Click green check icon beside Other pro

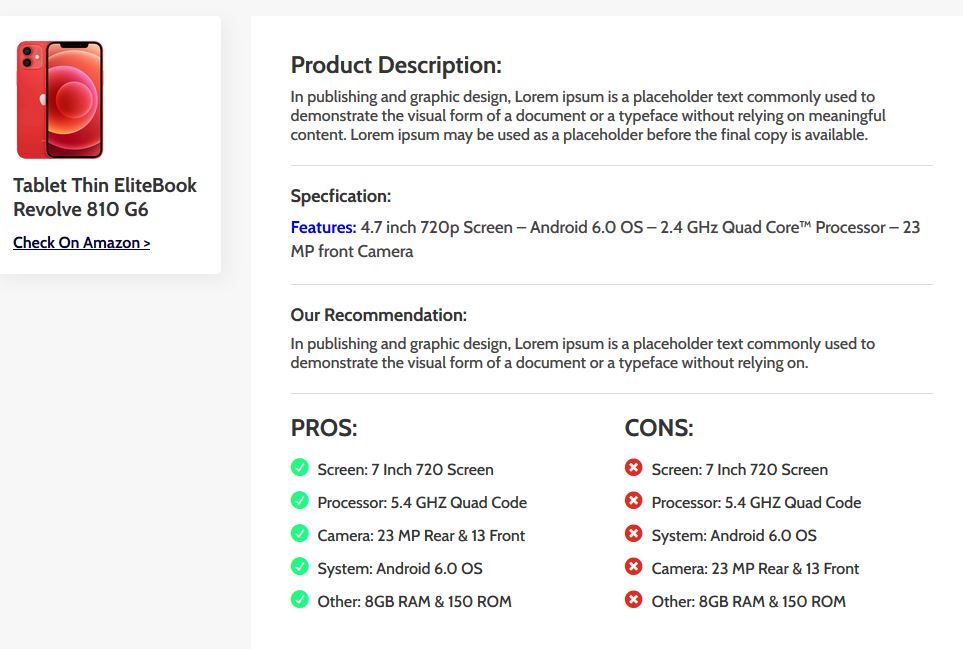(x=299, y=599)
